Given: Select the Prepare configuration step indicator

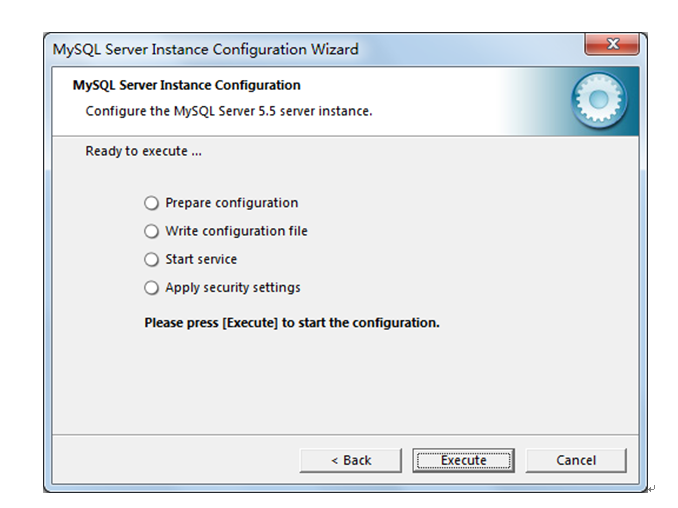Looking at the screenshot, I should [151, 203].
